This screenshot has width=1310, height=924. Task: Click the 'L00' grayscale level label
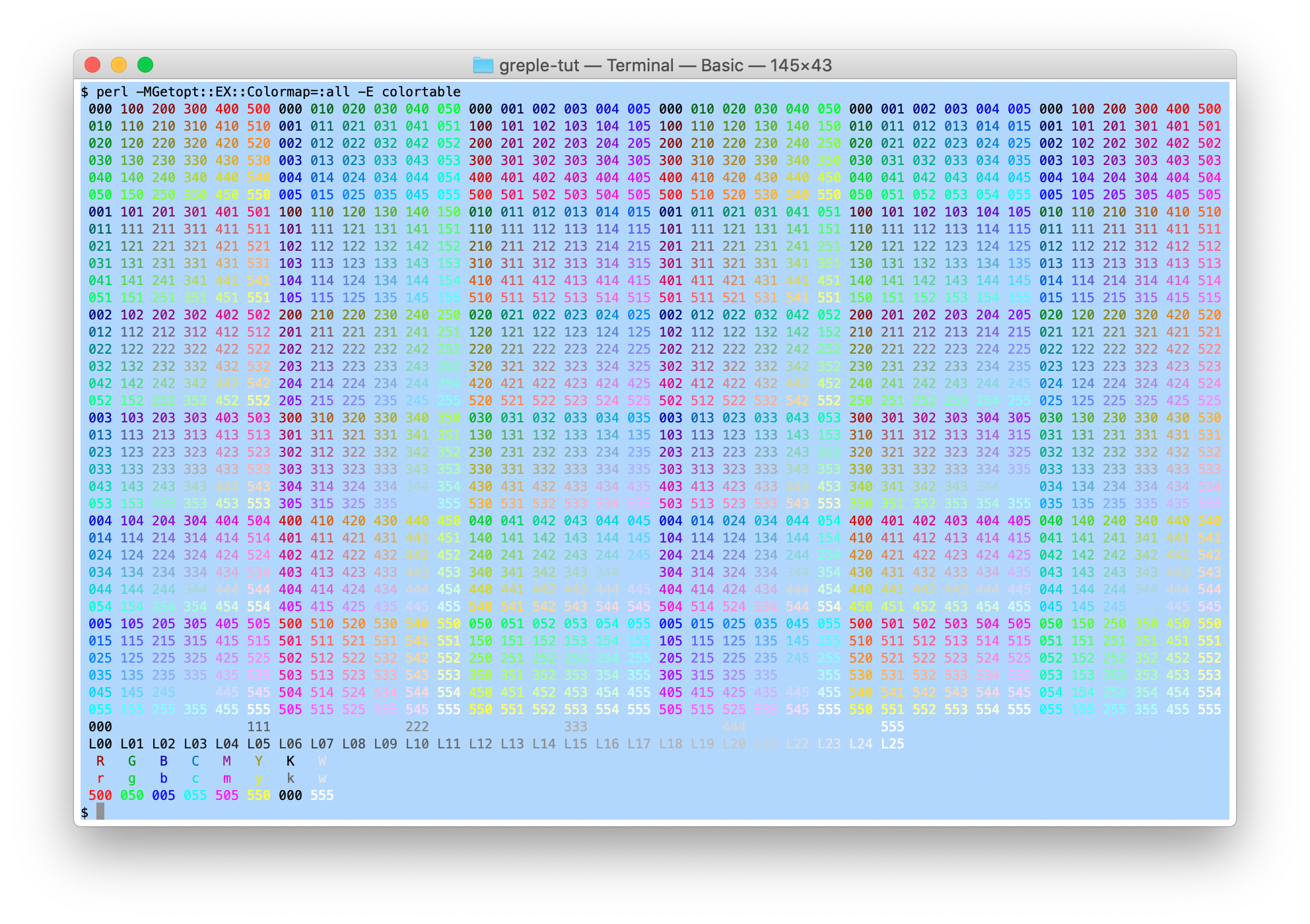[100, 744]
